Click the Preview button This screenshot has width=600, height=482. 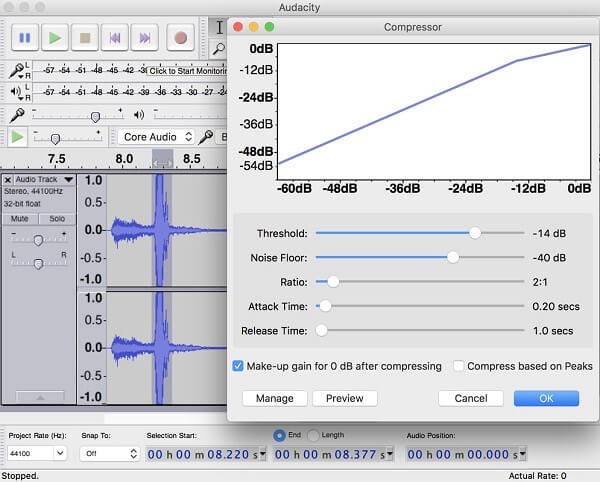coord(345,398)
